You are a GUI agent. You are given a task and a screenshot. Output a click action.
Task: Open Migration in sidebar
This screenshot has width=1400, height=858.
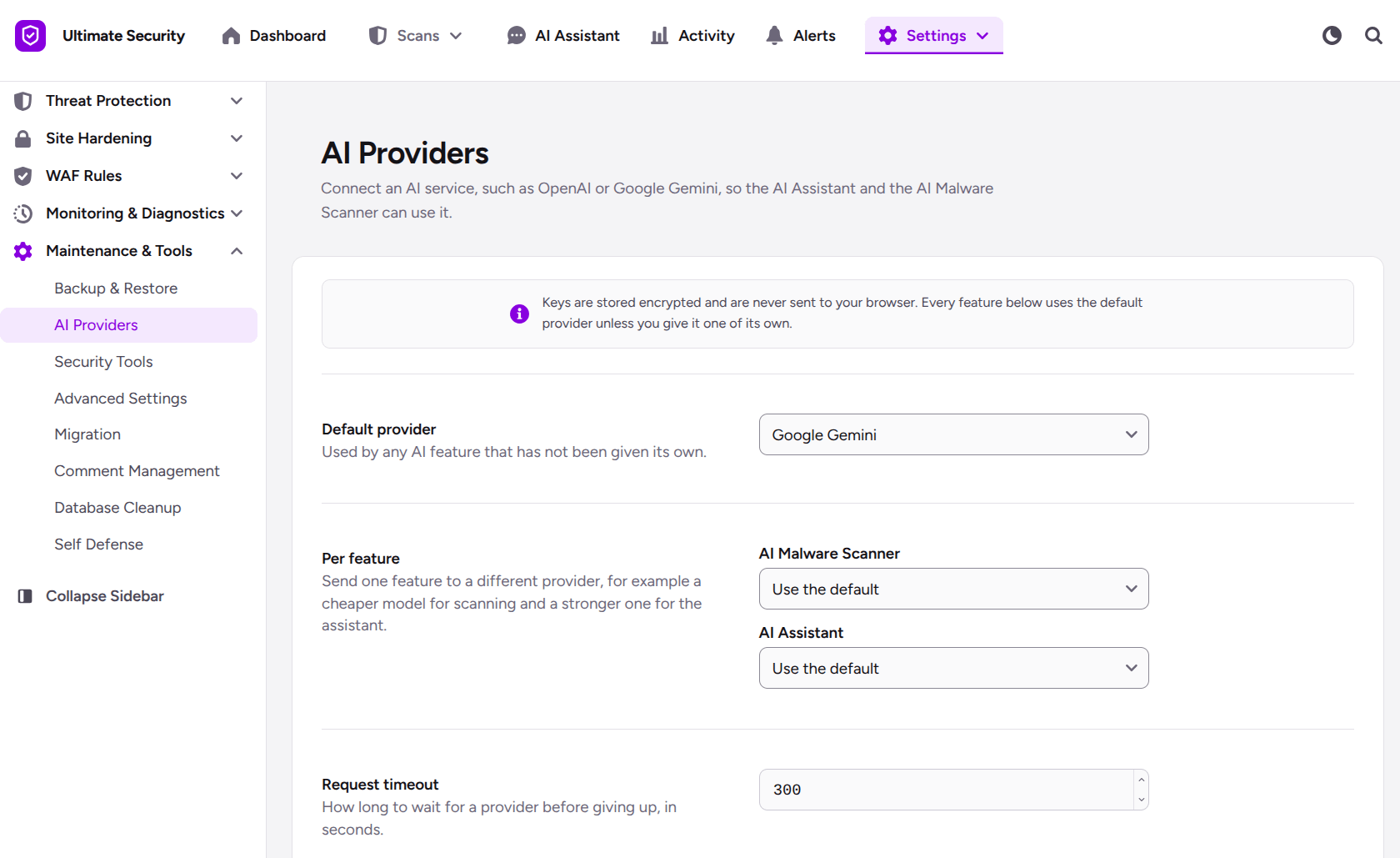point(87,434)
